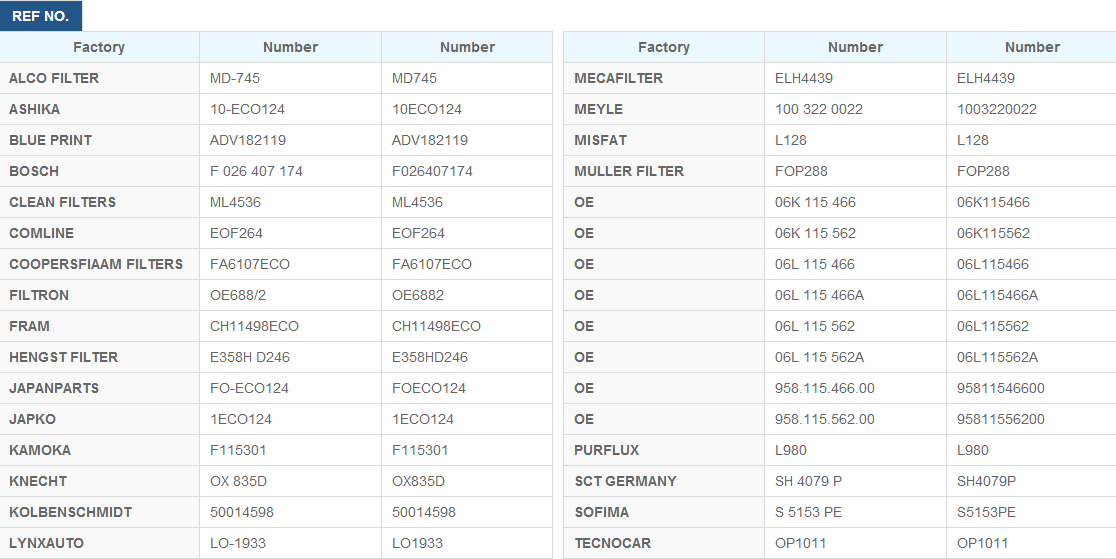Select OE number 06K 115 466
The image size is (1116, 559).
(815, 202)
